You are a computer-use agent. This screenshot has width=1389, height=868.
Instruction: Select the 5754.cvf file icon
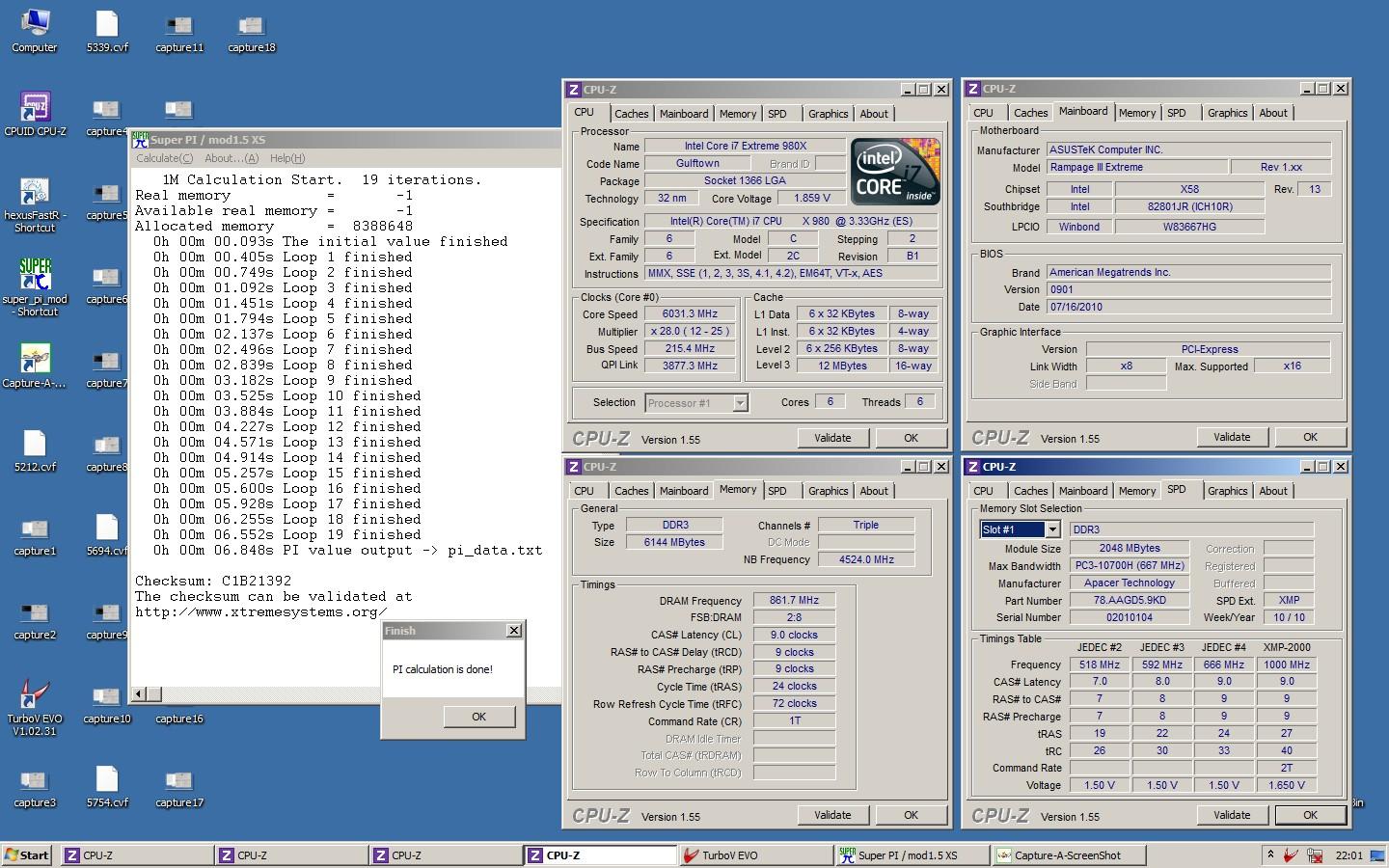click(x=107, y=785)
